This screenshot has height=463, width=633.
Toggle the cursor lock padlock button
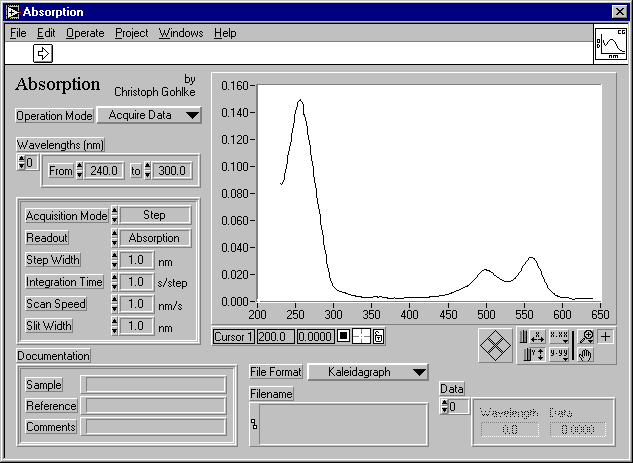coord(379,337)
